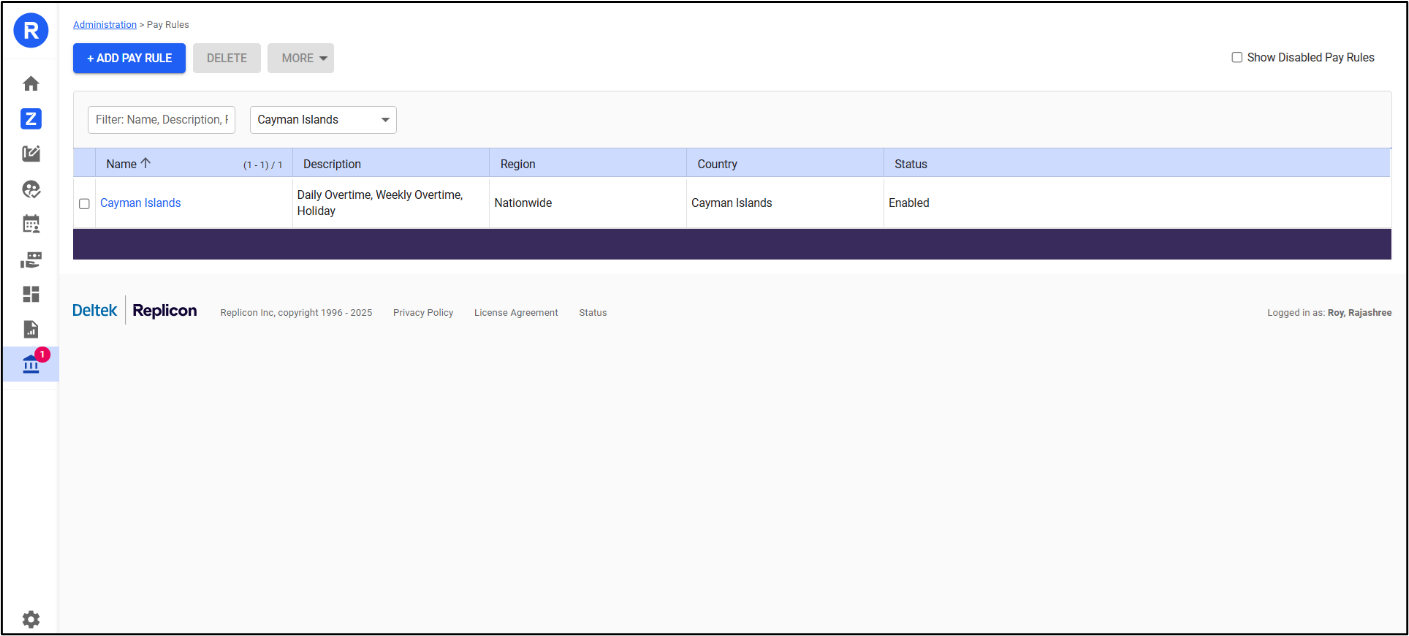Open the reports document sidebar icon
1409x636 pixels.
[31, 329]
